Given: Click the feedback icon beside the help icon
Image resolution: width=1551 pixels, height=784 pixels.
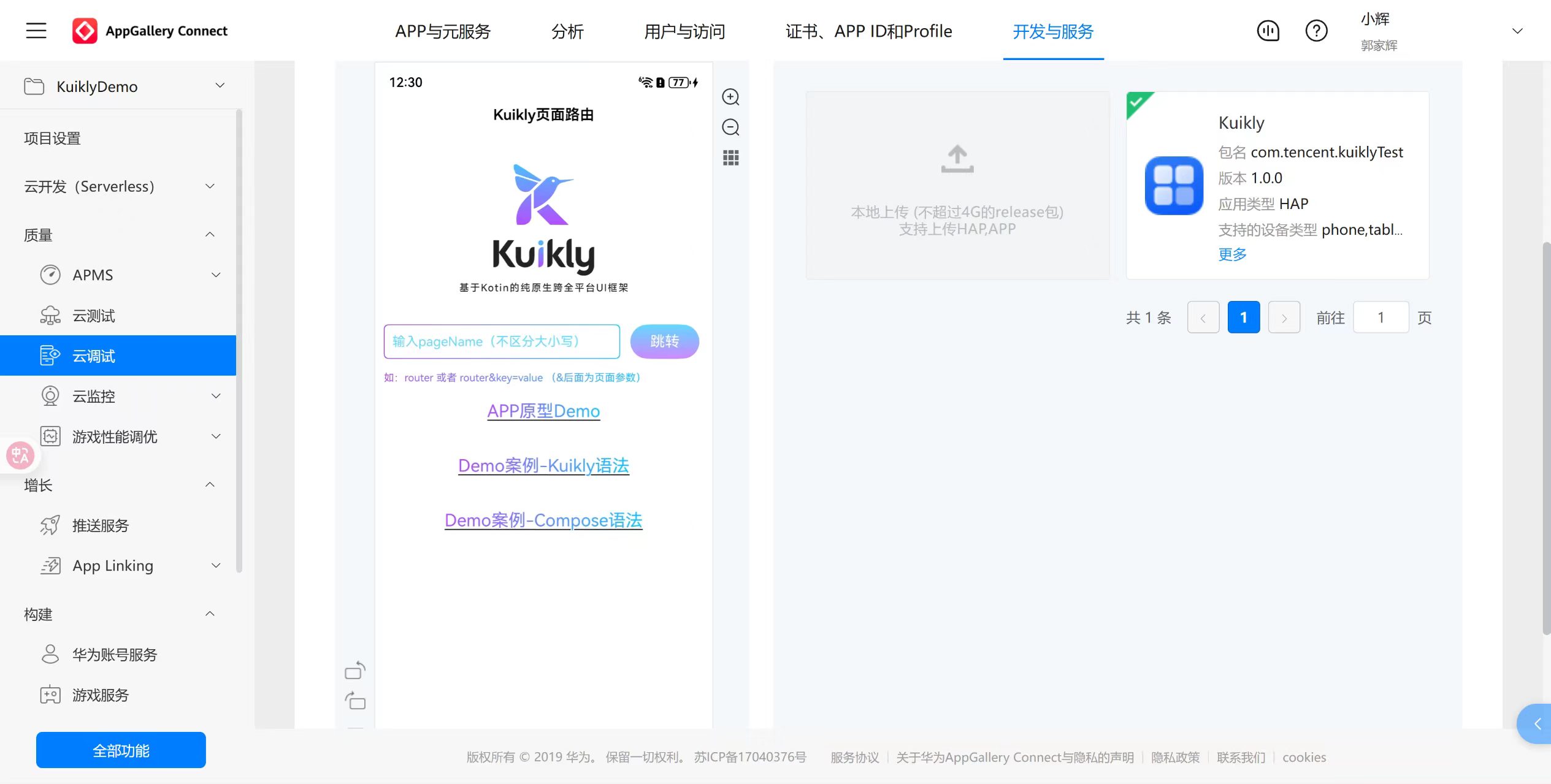Looking at the screenshot, I should coord(1268,30).
